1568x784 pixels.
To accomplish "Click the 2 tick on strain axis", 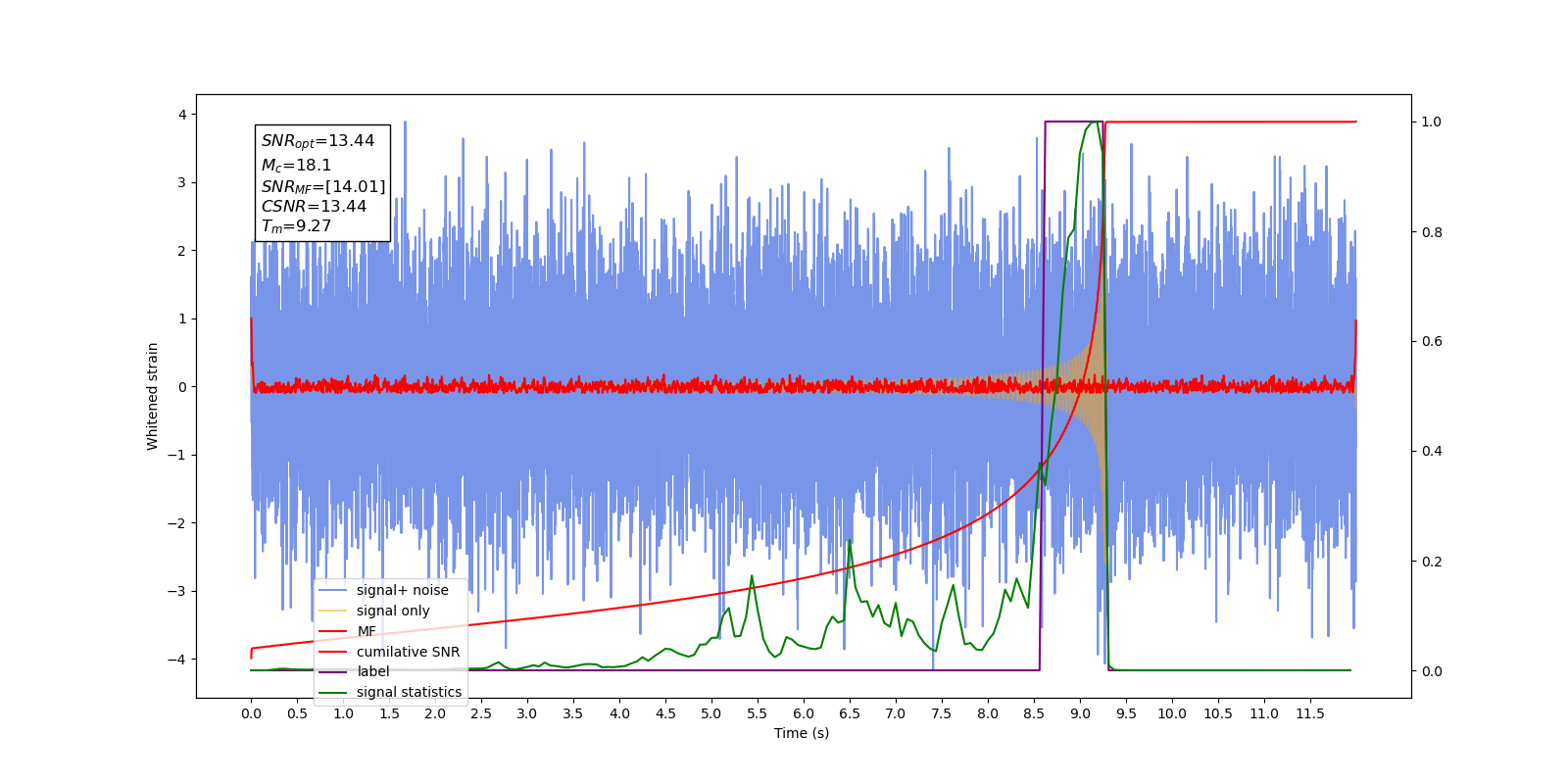I will tap(182, 251).
